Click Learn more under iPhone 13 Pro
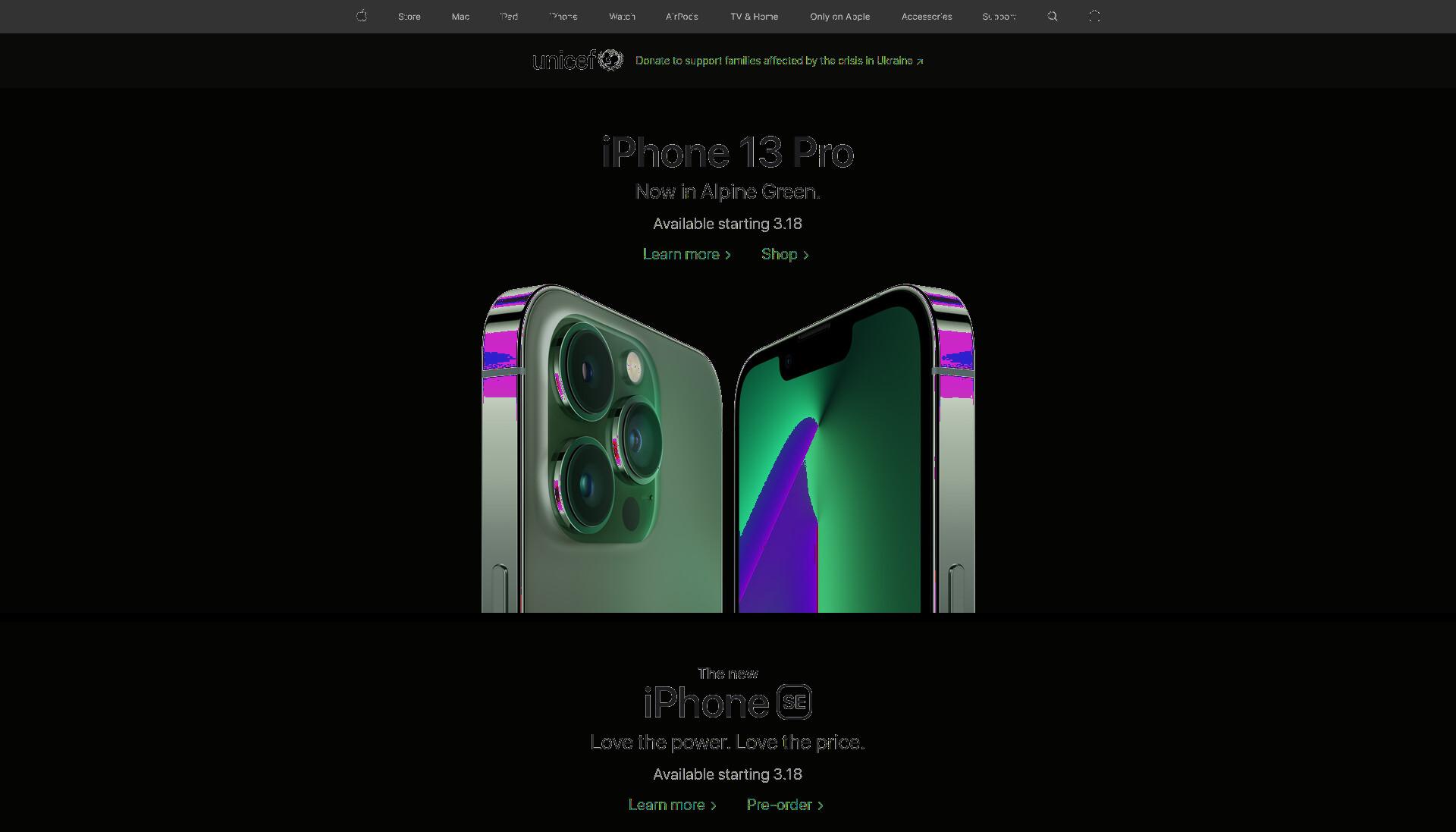 687,254
